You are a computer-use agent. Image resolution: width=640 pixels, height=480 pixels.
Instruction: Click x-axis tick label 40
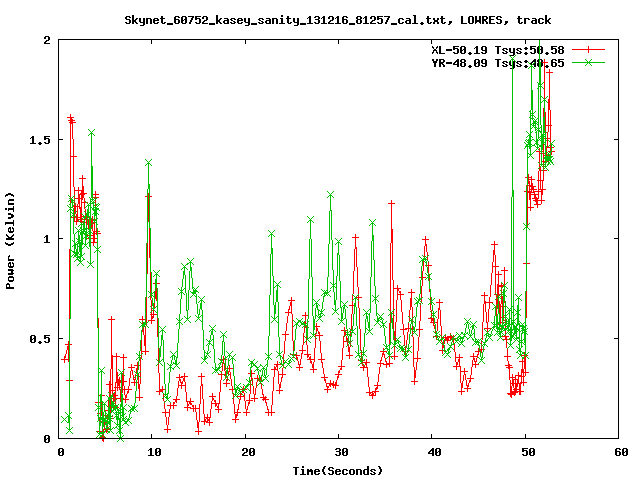[434, 452]
